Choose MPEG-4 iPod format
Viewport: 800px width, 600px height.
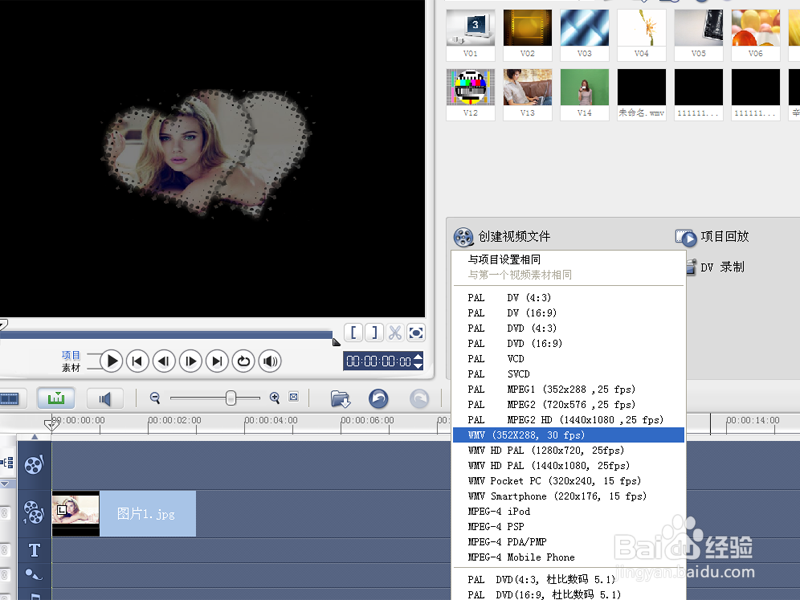pos(568,511)
